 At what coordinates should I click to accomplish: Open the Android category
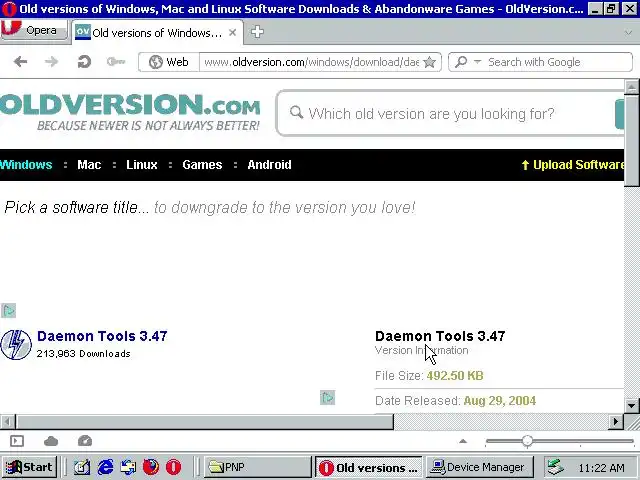(269, 165)
